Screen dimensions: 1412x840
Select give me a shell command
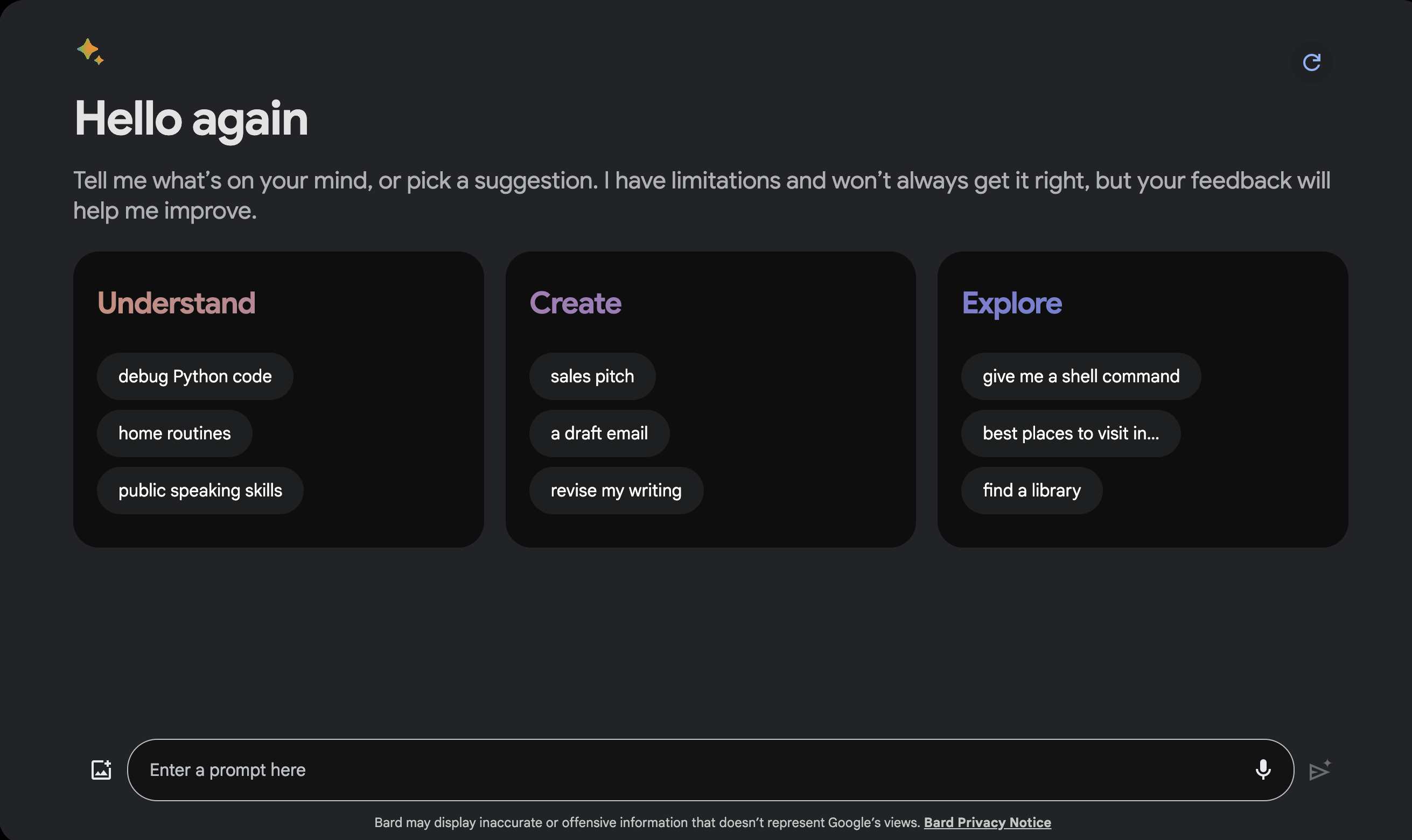click(x=1080, y=376)
